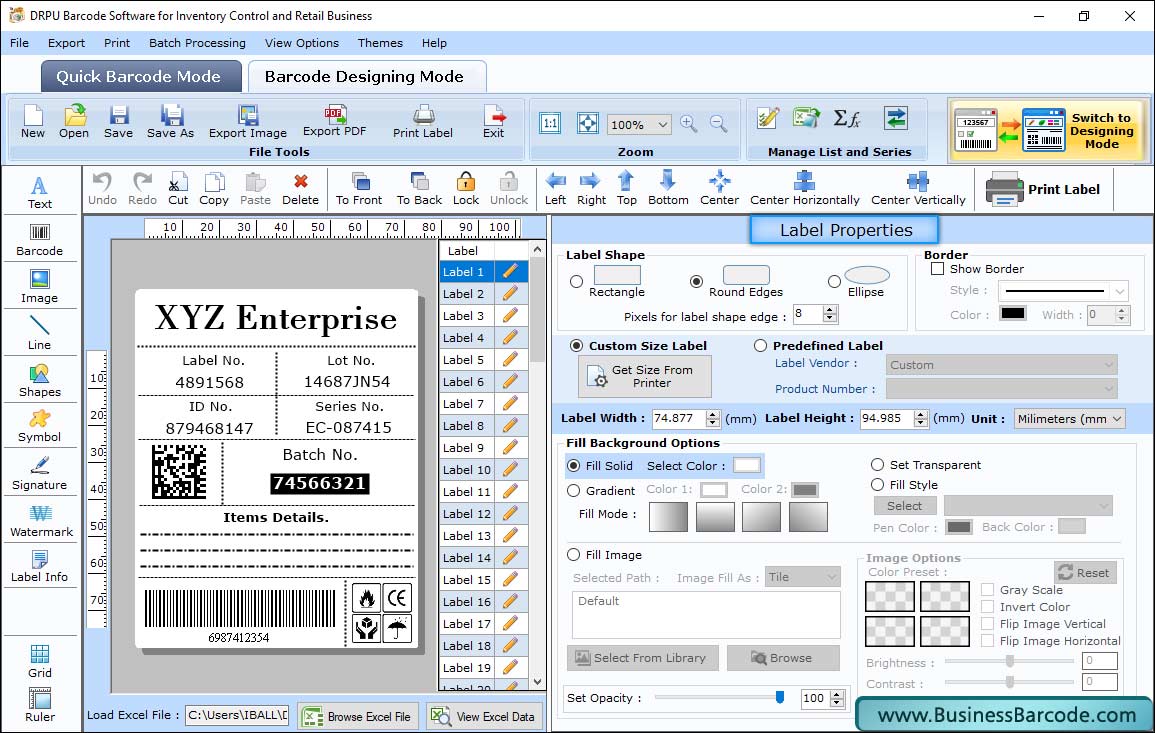Viewport: 1155px width, 733px height.
Task: Create a New label file
Action: coord(32,122)
